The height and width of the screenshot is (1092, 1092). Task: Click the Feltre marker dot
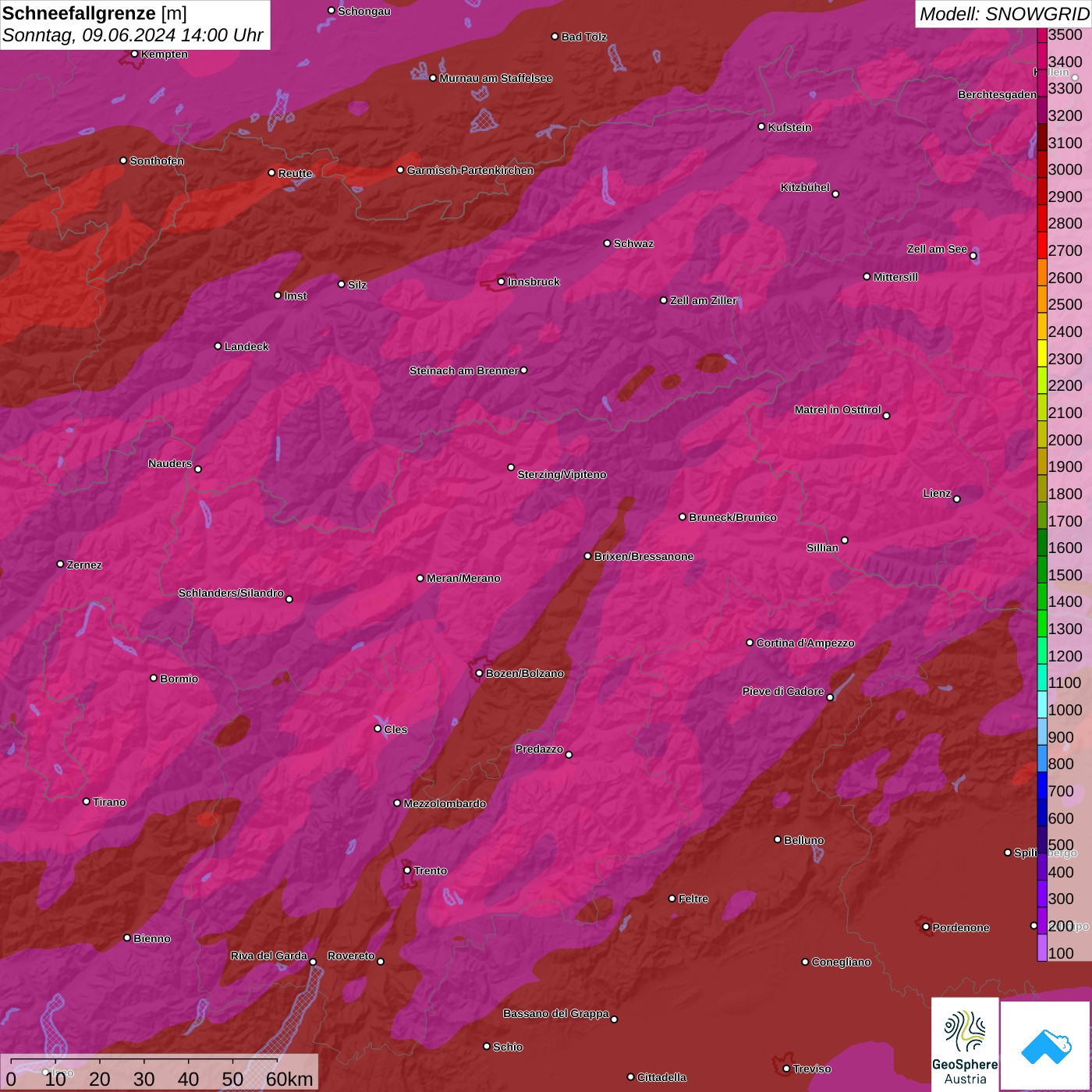(x=672, y=899)
